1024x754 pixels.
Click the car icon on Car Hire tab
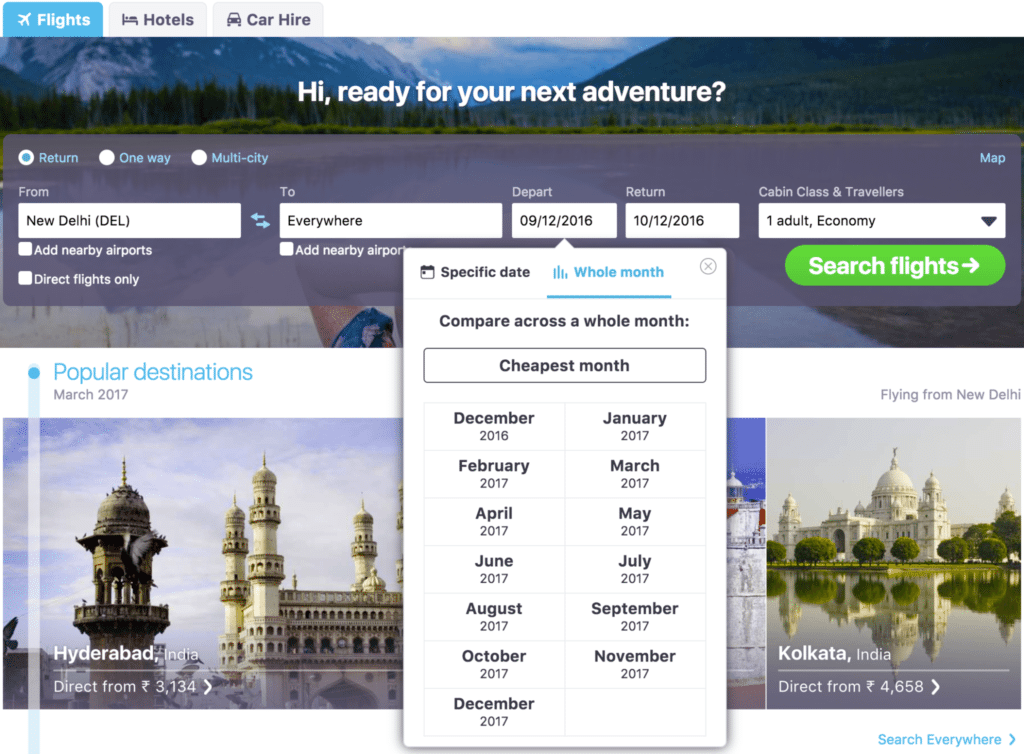(232, 18)
